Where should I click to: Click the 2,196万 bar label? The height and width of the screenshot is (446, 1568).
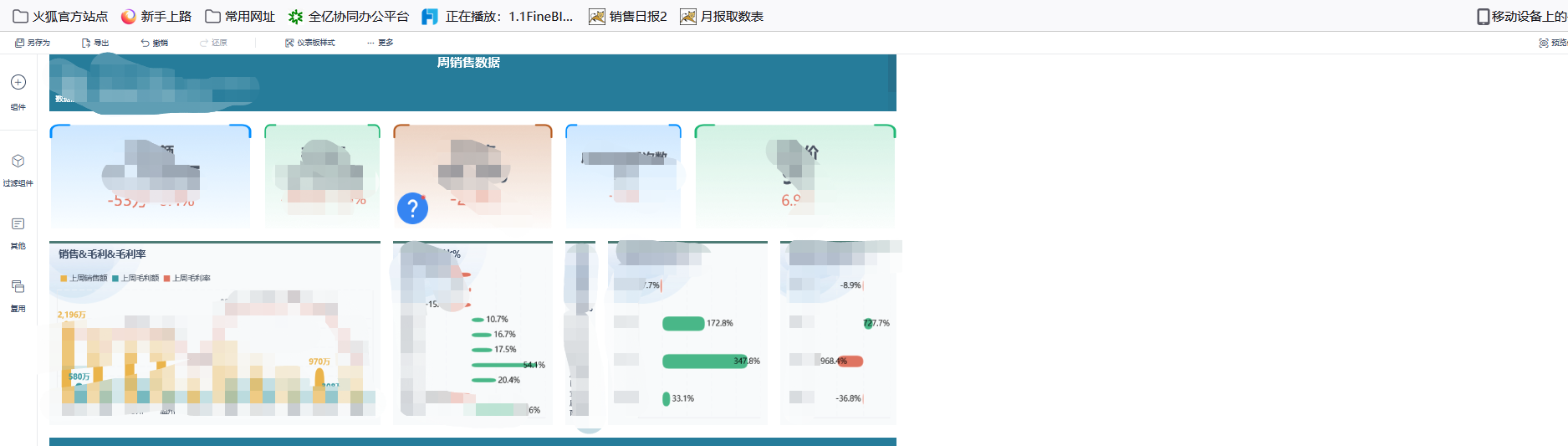tap(71, 315)
